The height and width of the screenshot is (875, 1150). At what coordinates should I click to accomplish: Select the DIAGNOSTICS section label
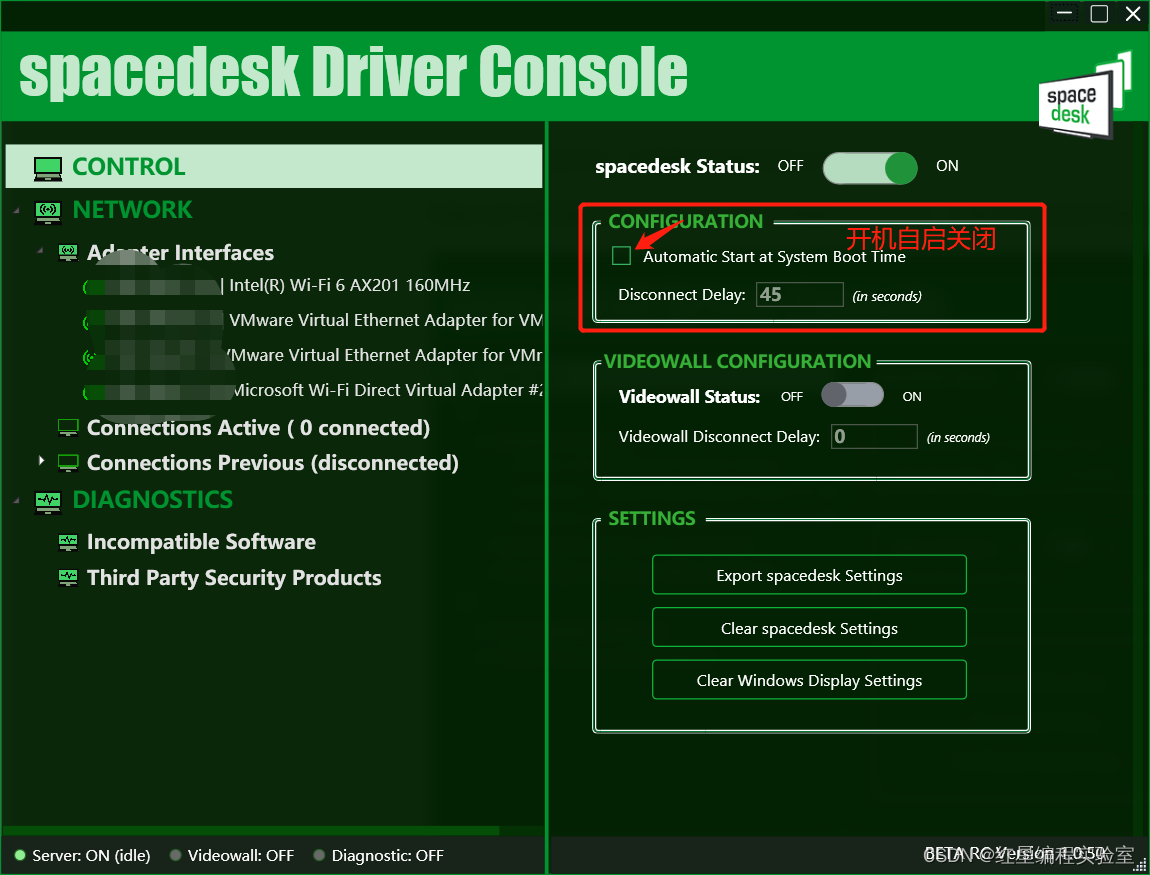coord(153,500)
